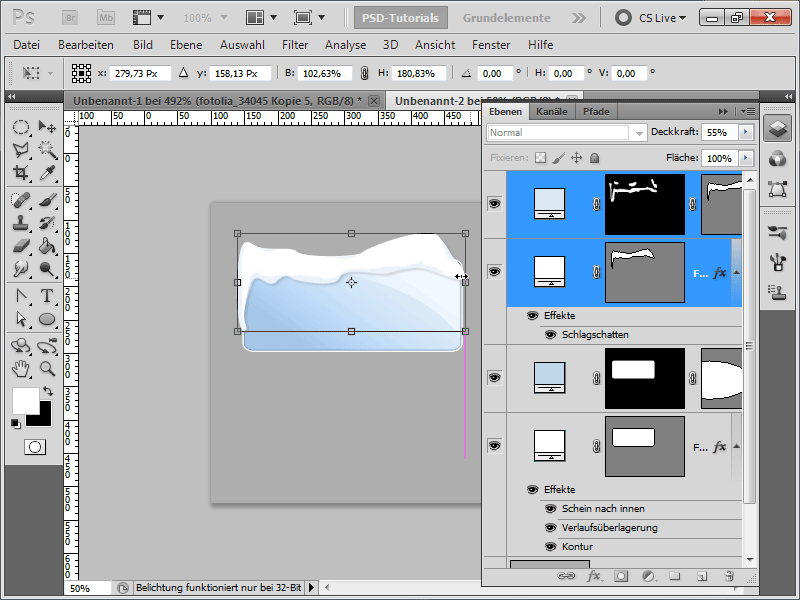Expand more workspaces double-arrow

coord(579,18)
